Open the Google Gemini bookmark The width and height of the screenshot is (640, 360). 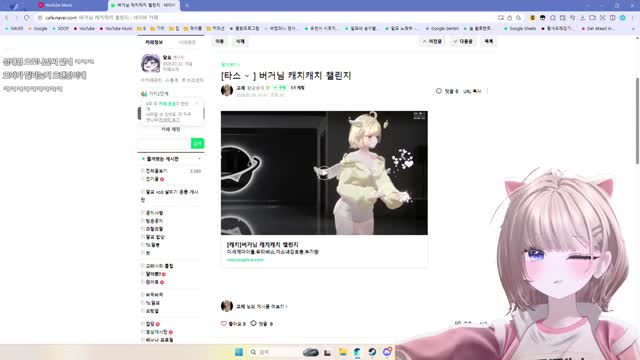pyautogui.click(x=442, y=29)
